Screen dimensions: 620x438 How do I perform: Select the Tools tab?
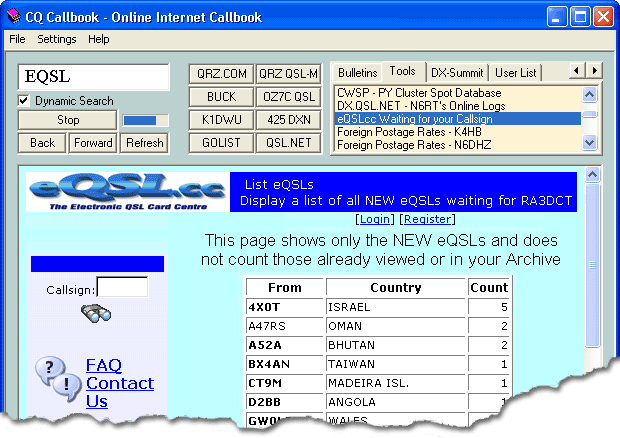point(403,71)
